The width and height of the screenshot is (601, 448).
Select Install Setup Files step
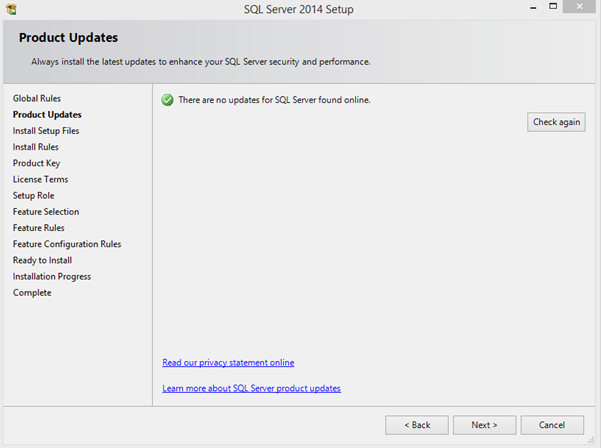pos(46,131)
